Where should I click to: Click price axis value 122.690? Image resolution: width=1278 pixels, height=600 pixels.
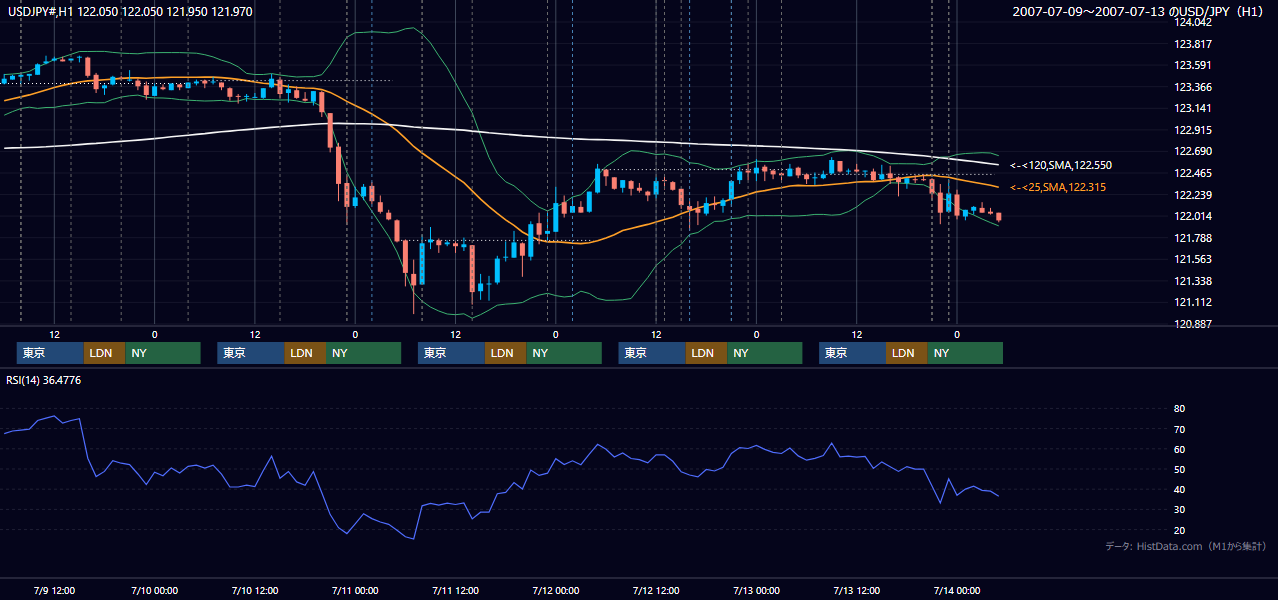1192,151
